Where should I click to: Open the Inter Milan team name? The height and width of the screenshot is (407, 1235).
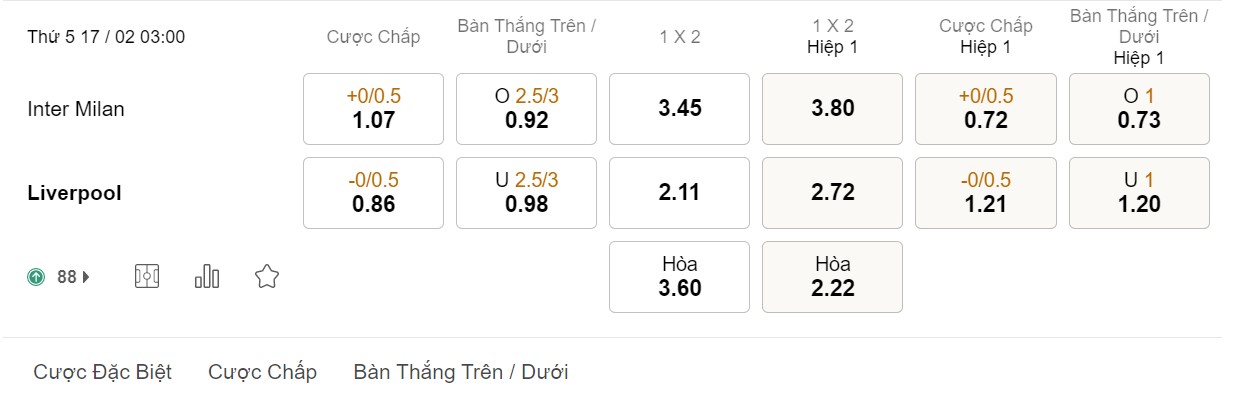[x=76, y=109]
